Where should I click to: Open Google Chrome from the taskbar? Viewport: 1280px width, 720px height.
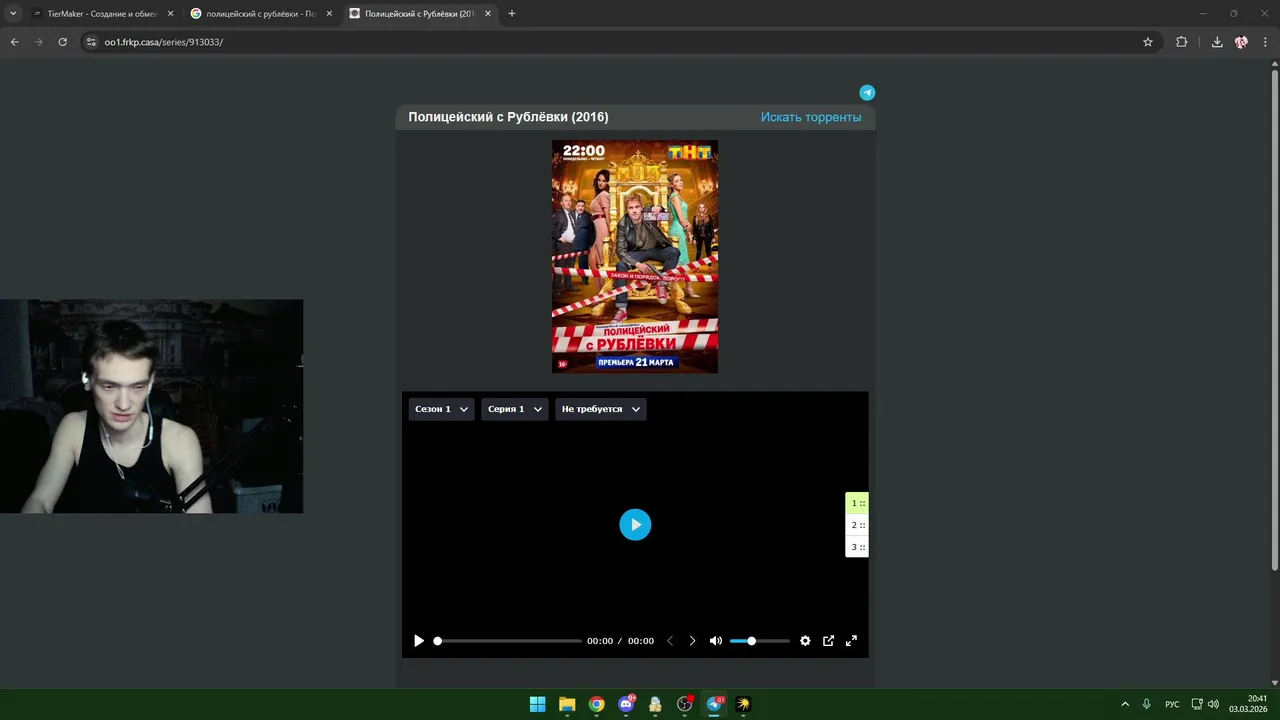[596, 704]
